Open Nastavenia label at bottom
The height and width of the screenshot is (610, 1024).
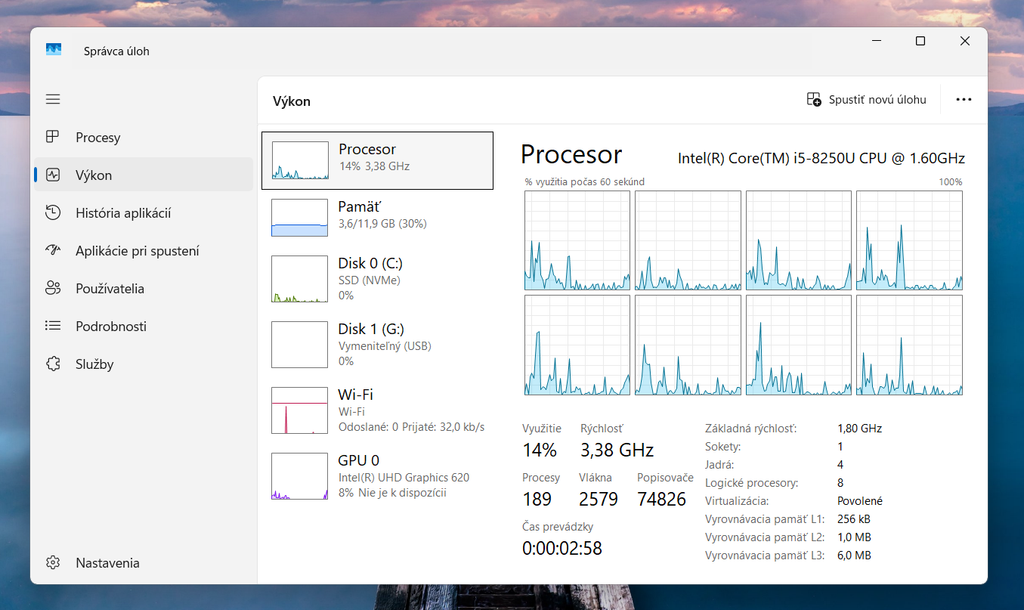point(108,563)
